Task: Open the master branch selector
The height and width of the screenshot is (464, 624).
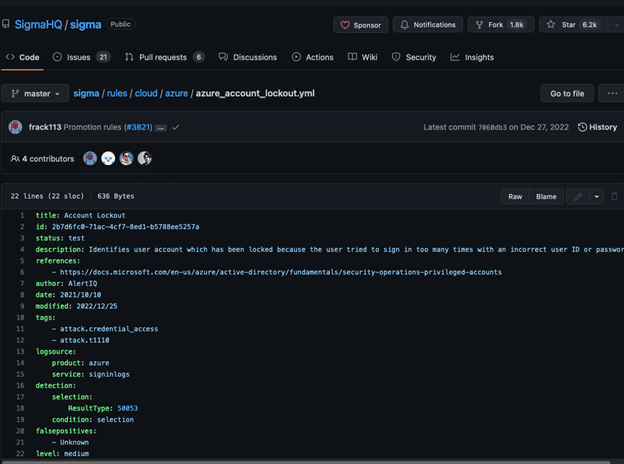Action: point(36,94)
